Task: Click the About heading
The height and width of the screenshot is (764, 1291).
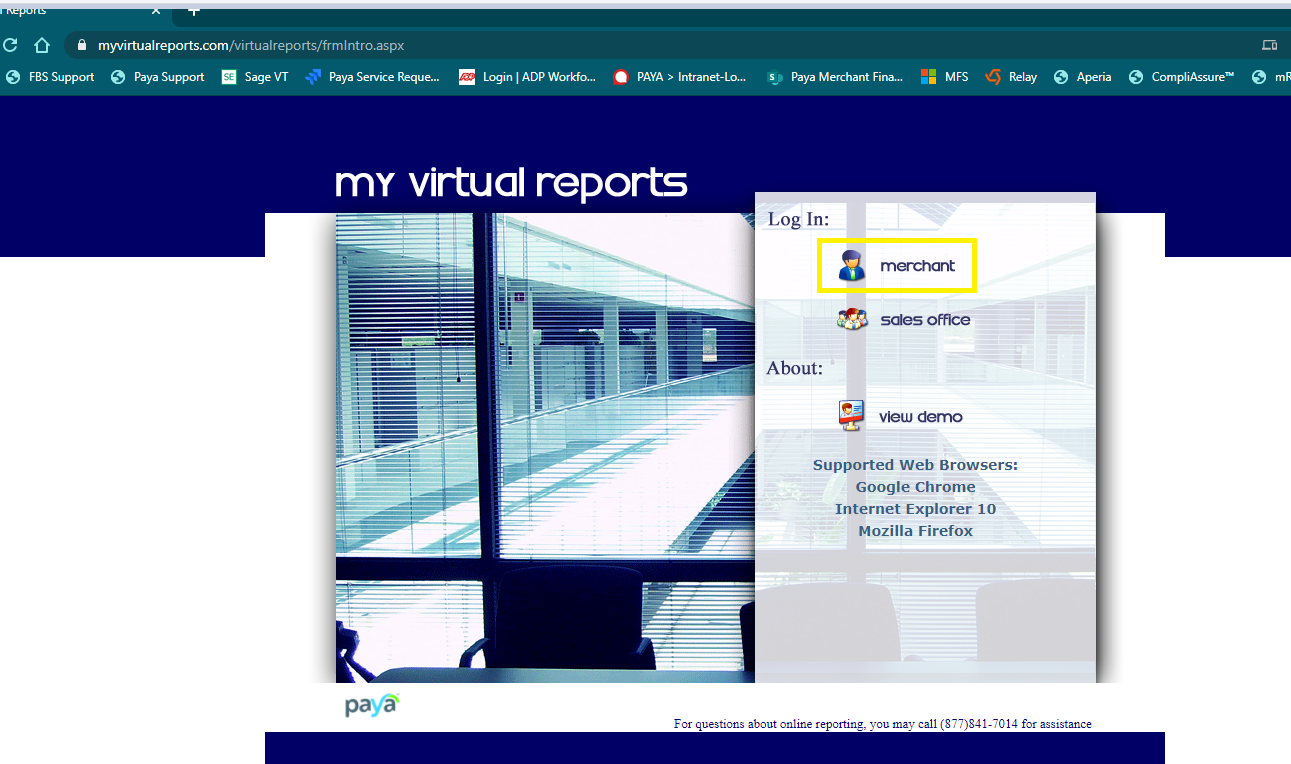Action: (794, 368)
